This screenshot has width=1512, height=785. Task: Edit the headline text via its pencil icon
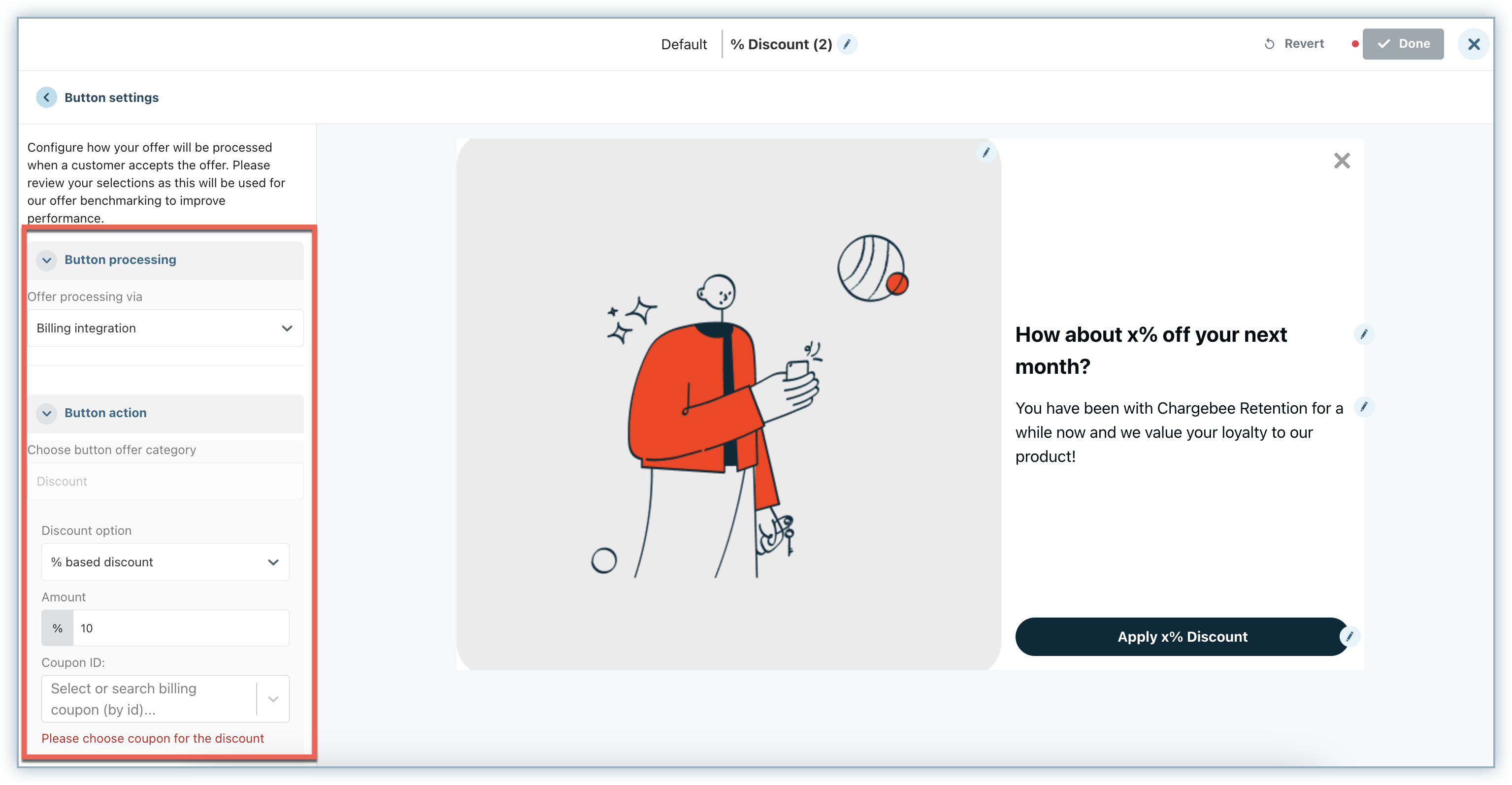coord(1364,334)
